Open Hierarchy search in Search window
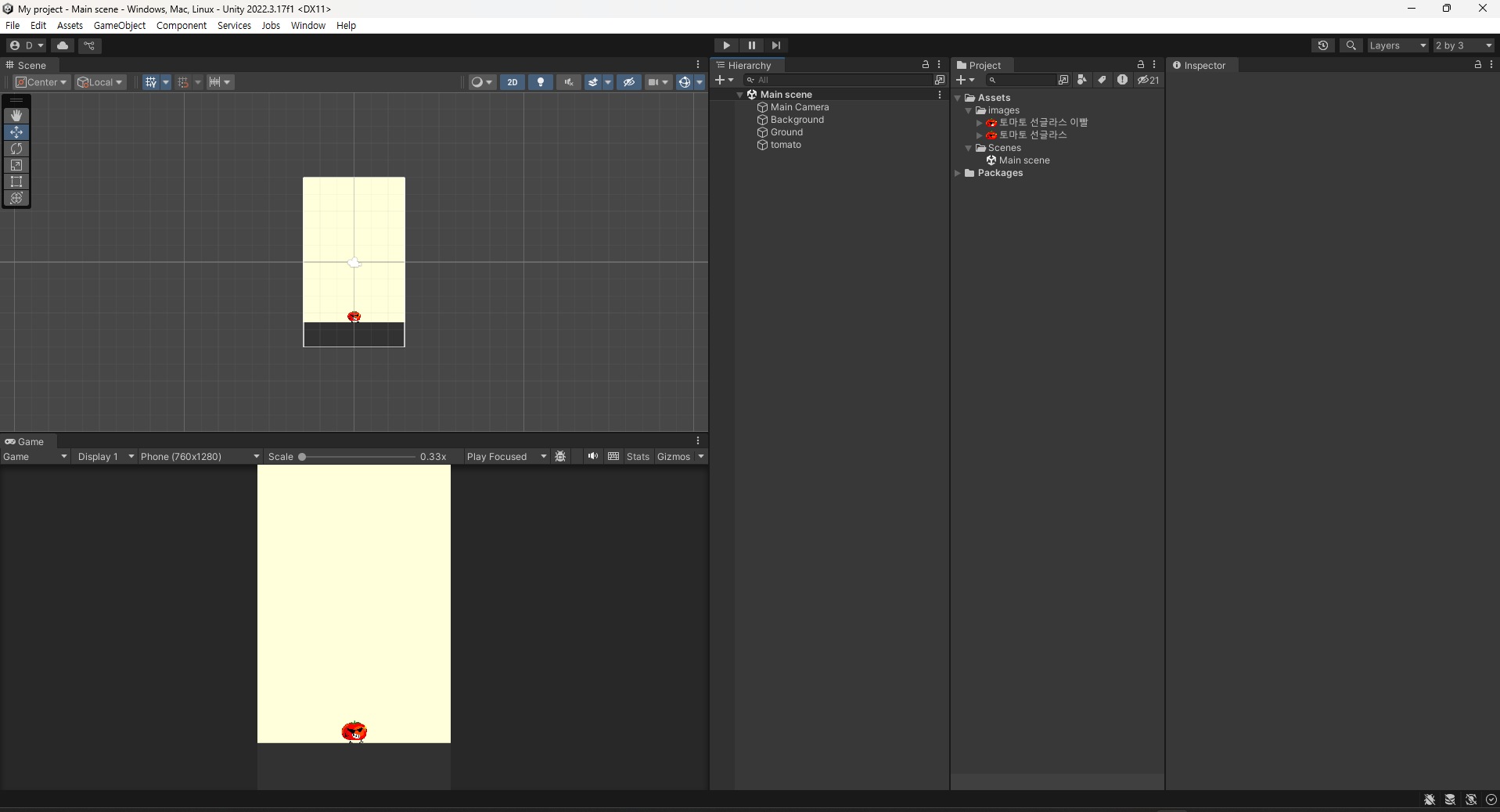This screenshot has height=812, width=1500. click(940, 80)
